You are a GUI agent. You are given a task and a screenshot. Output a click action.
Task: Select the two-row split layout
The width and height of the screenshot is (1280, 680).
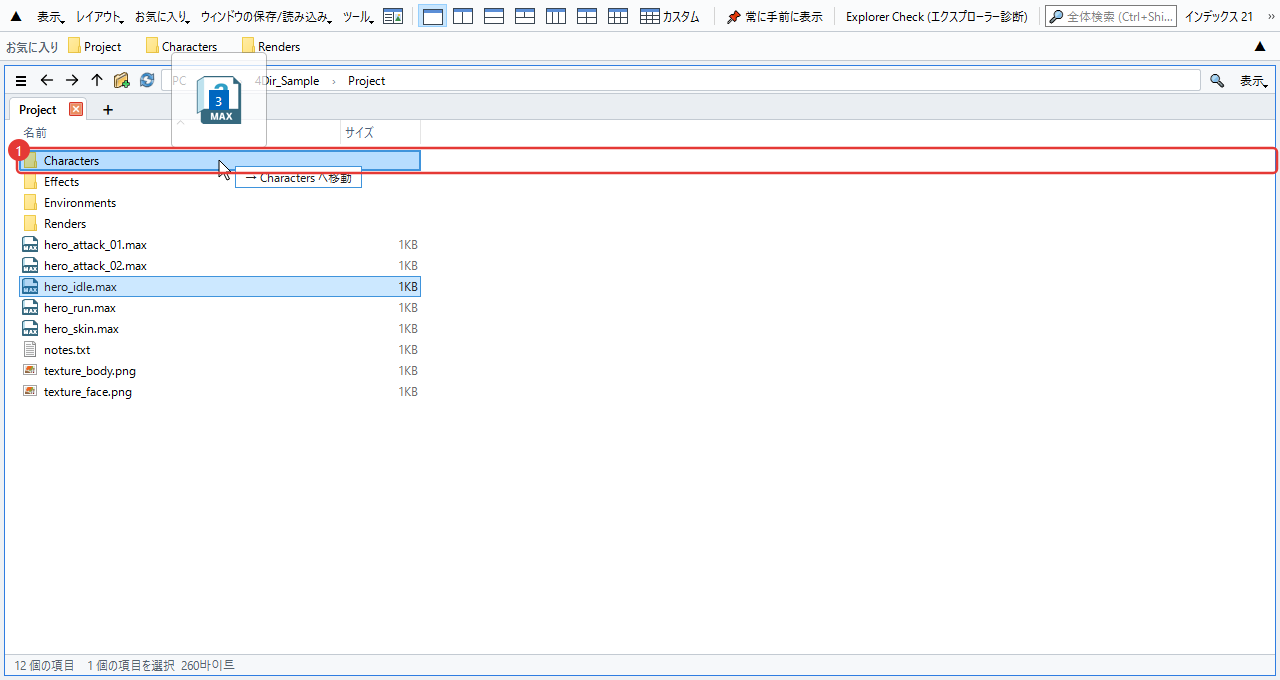pos(494,17)
